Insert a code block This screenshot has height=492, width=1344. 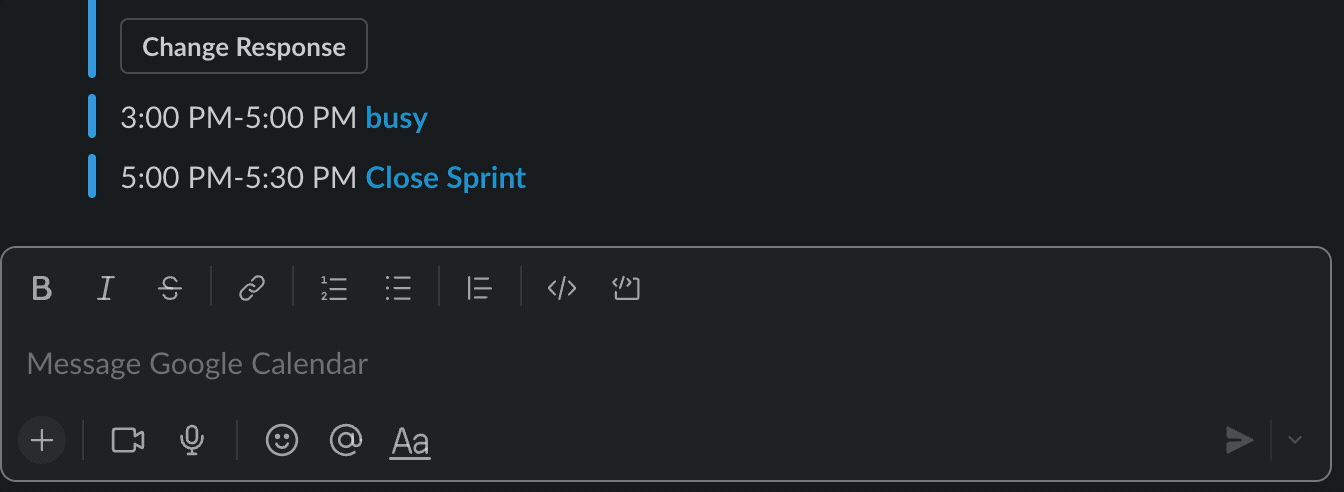click(x=626, y=289)
